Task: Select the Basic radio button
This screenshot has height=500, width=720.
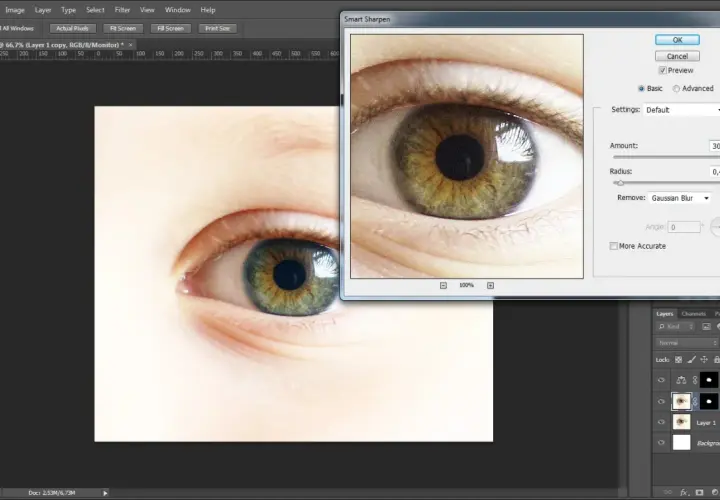Action: tap(641, 89)
